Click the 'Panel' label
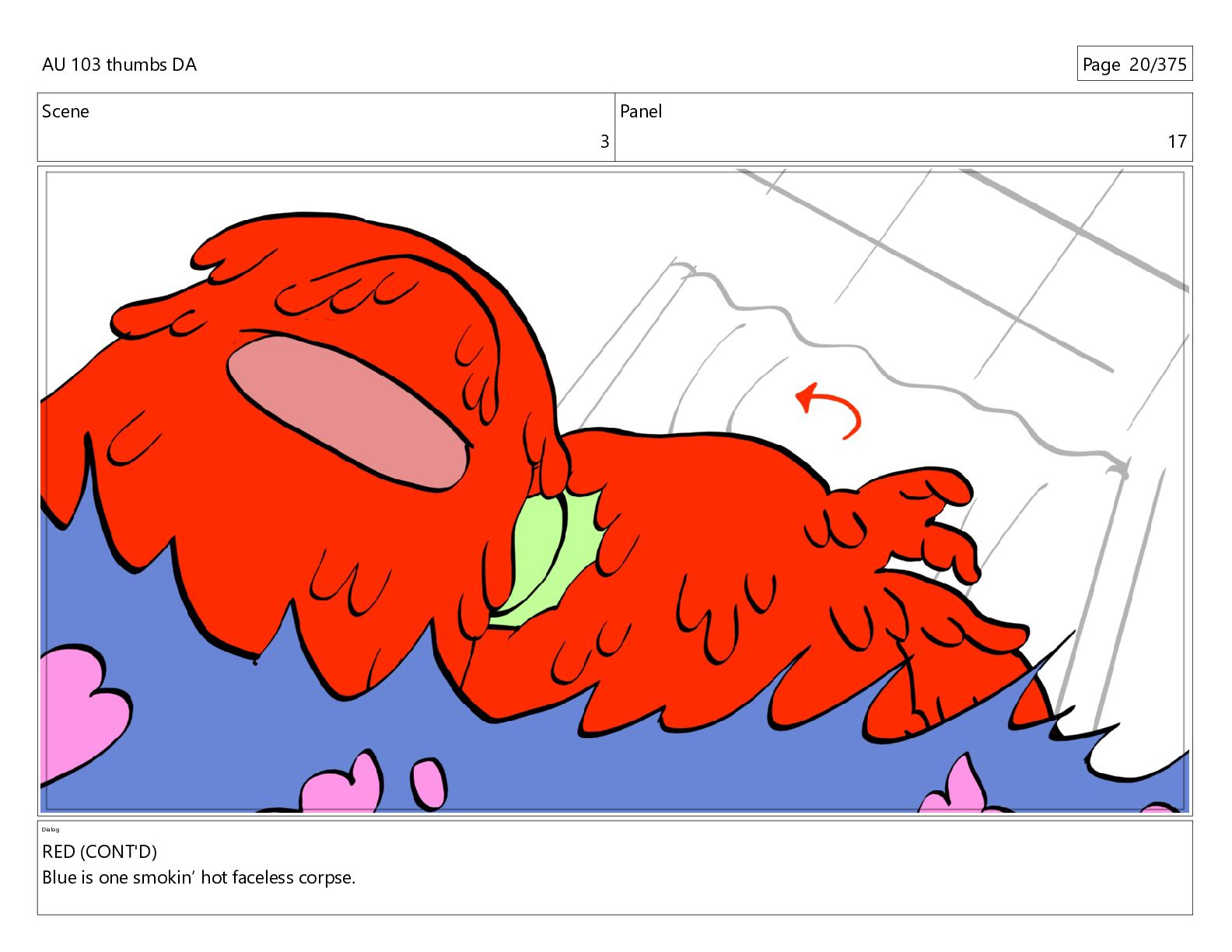The width and height of the screenshot is (1232, 952). click(x=641, y=111)
